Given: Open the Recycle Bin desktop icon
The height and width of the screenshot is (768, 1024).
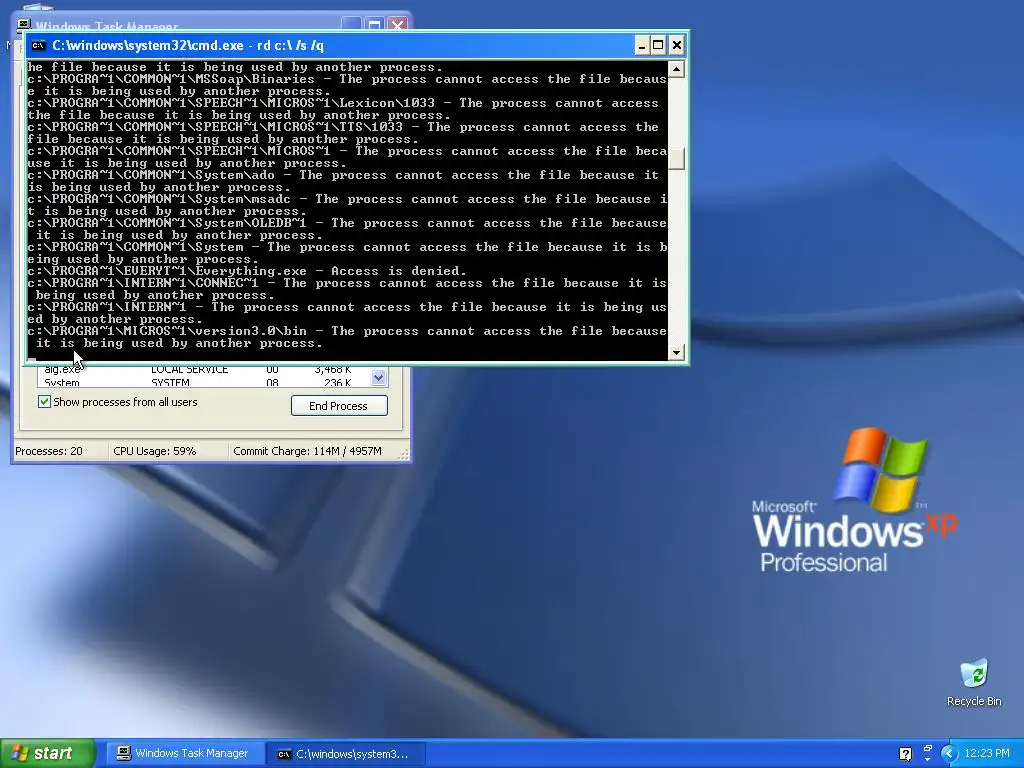Looking at the screenshot, I should tap(974, 682).
